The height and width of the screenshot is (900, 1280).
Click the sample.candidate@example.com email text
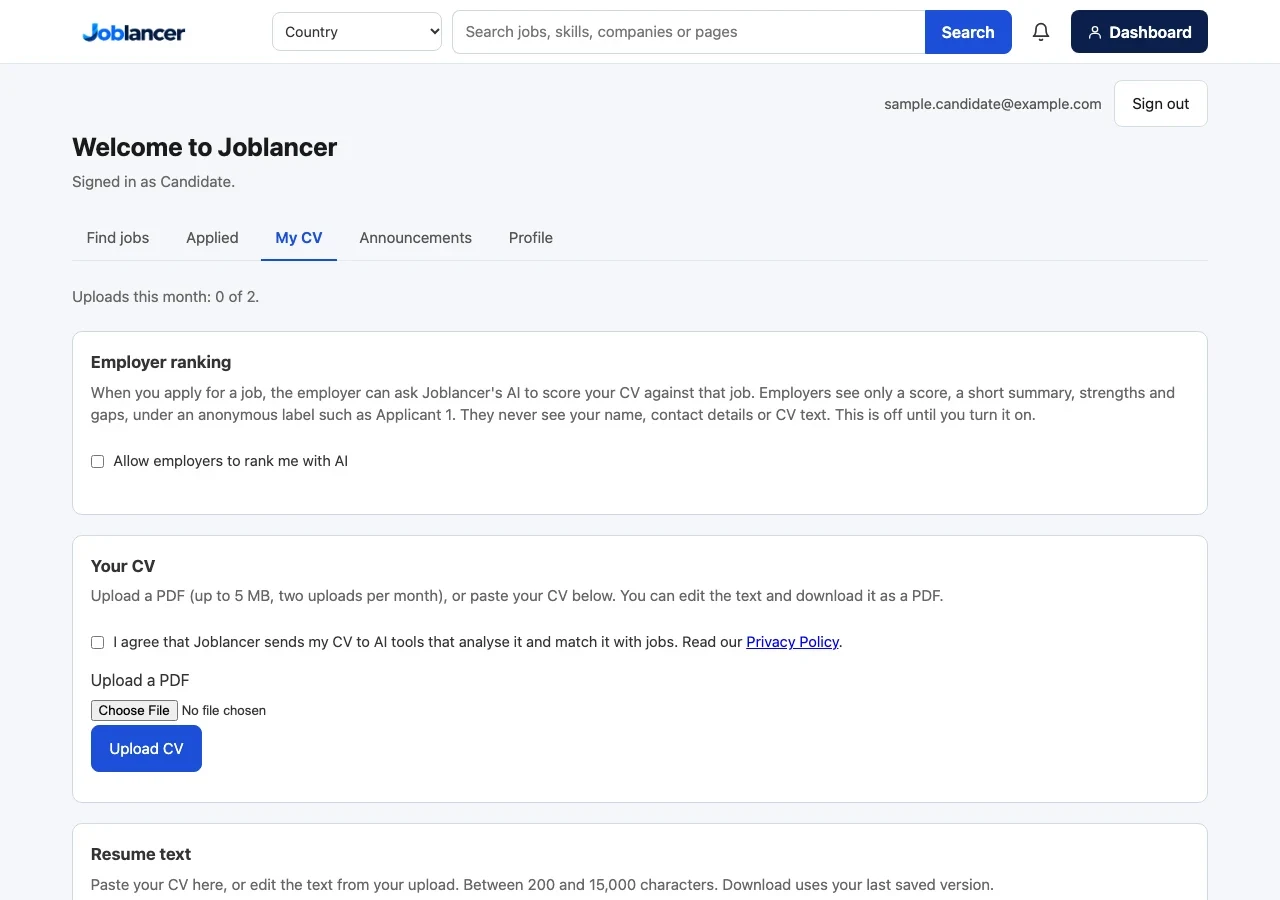(x=993, y=104)
